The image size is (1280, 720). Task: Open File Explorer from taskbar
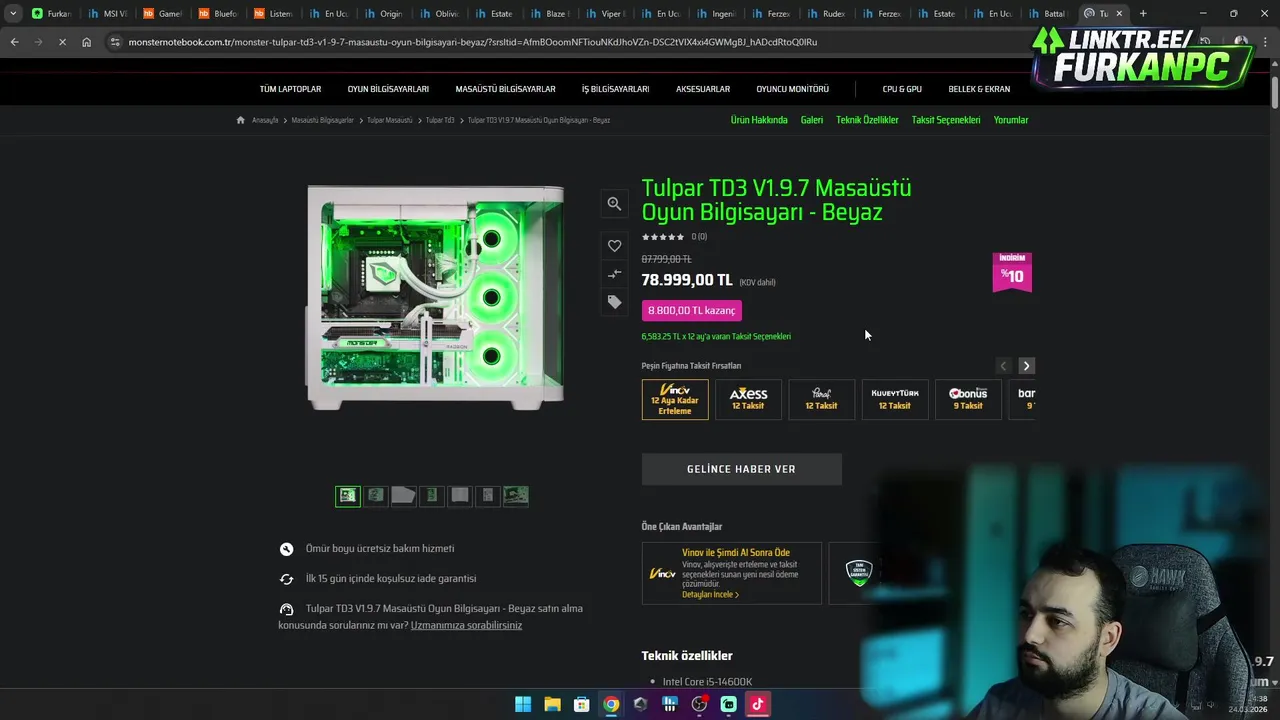[x=552, y=704]
